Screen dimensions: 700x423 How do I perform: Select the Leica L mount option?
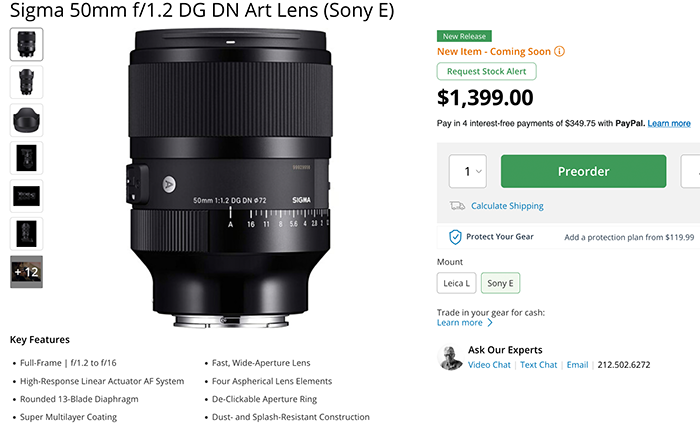point(456,283)
